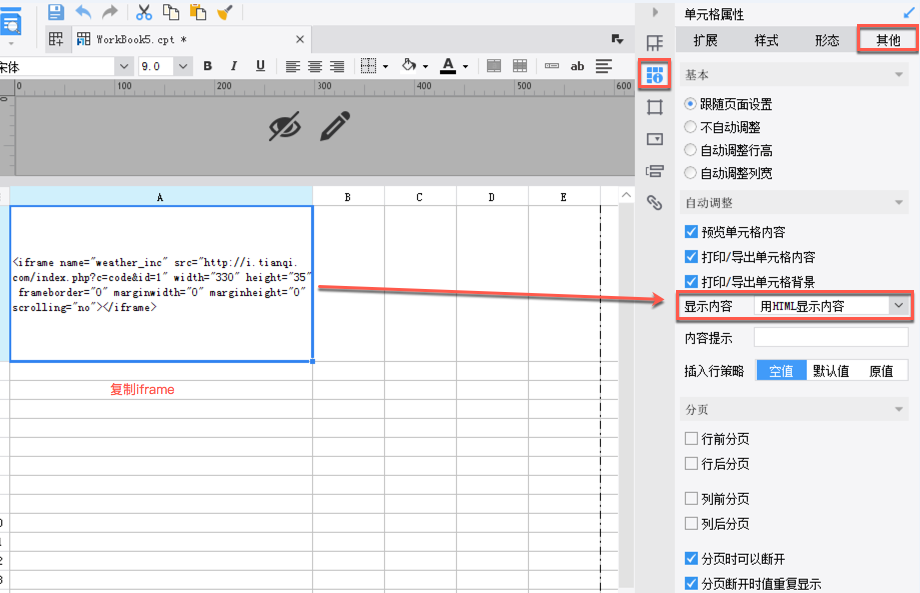This screenshot has width=920, height=593.
Task: Collapse the right panel with triangle arrow
Action: (655, 12)
